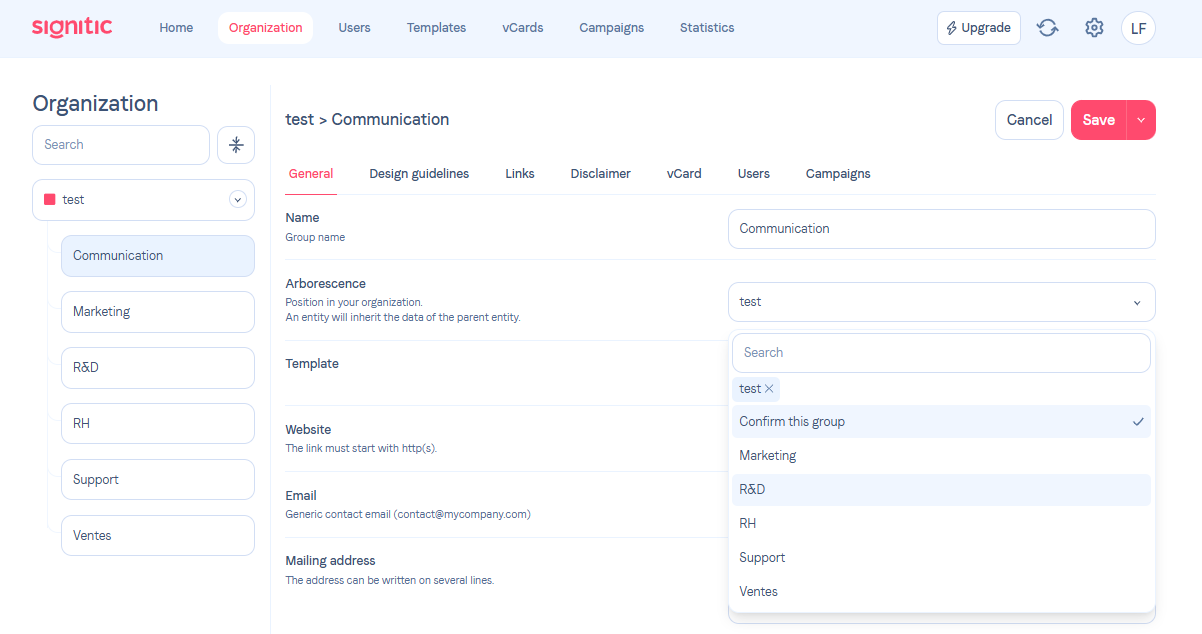Choose R&D in the dropdown list
The image size is (1202, 634).
pyautogui.click(x=942, y=490)
